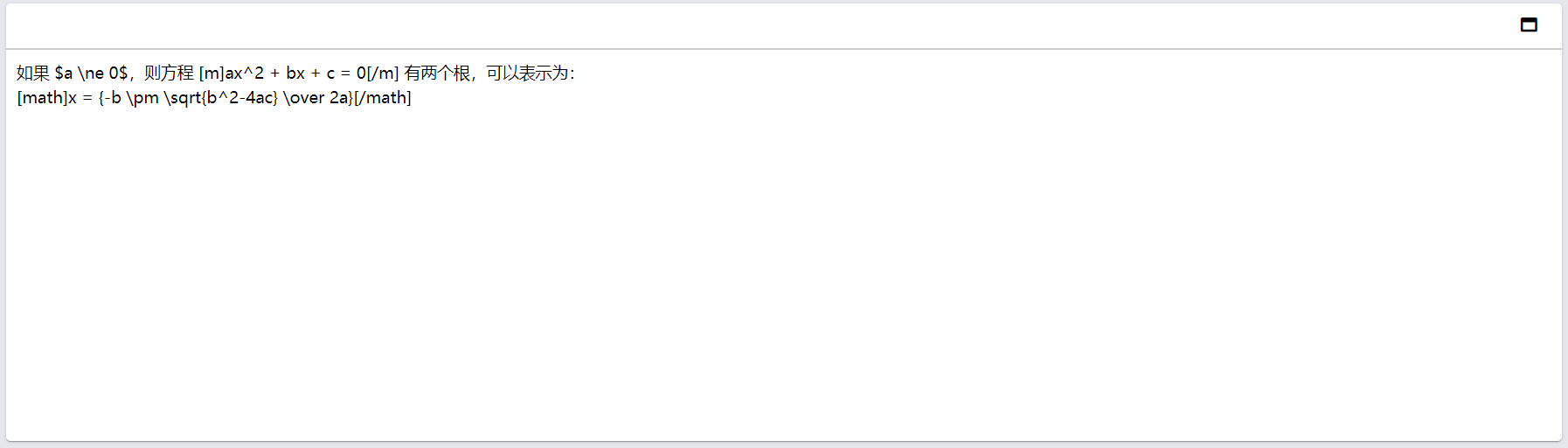
Task: Click the text 则方程
Action: coord(169,73)
